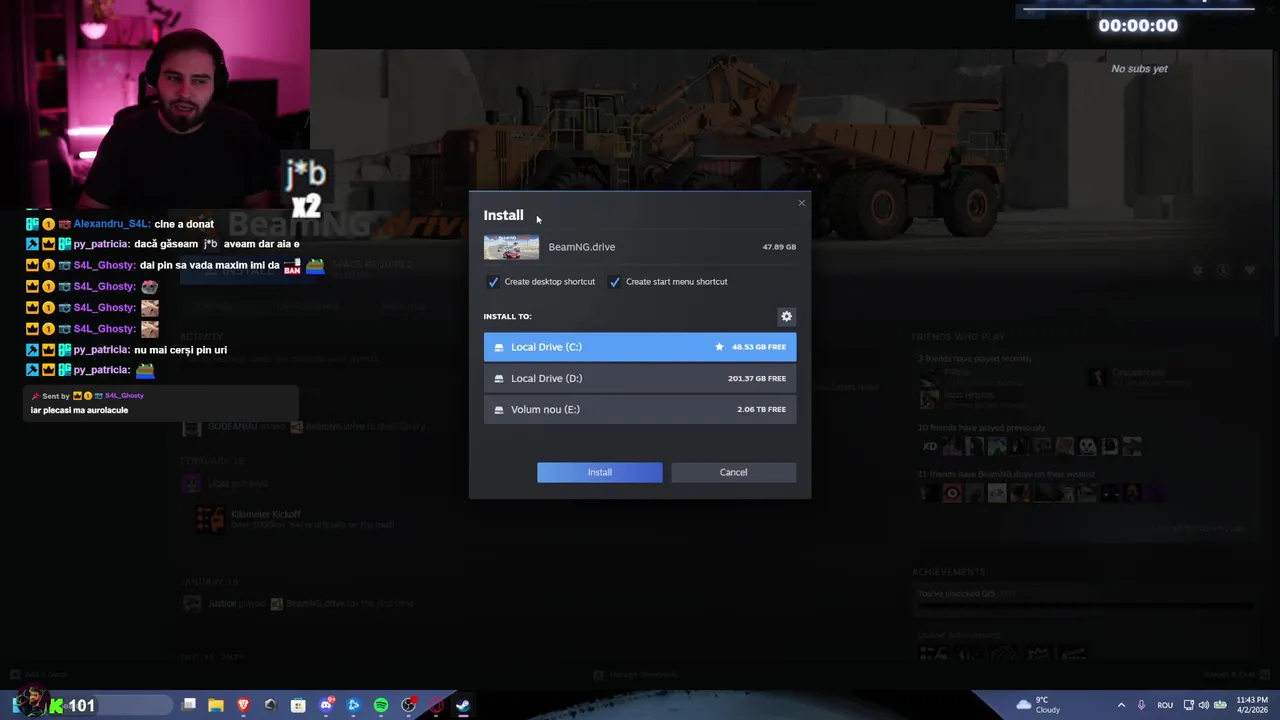The width and height of the screenshot is (1280, 720).
Task: Click the BeamNG.drive game thumbnail
Action: (511, 247)
